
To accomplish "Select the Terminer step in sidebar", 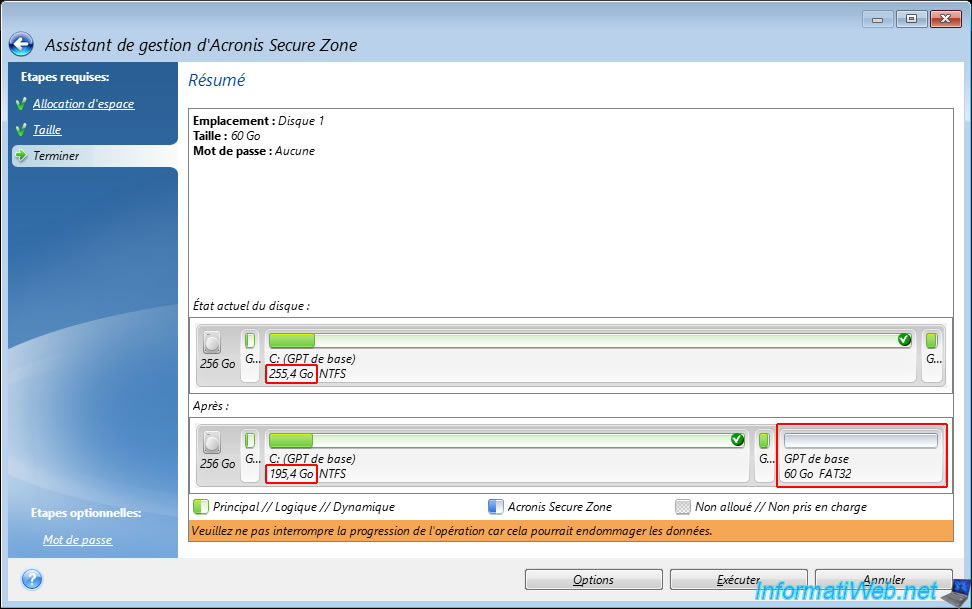I will (x=56, y=156).
